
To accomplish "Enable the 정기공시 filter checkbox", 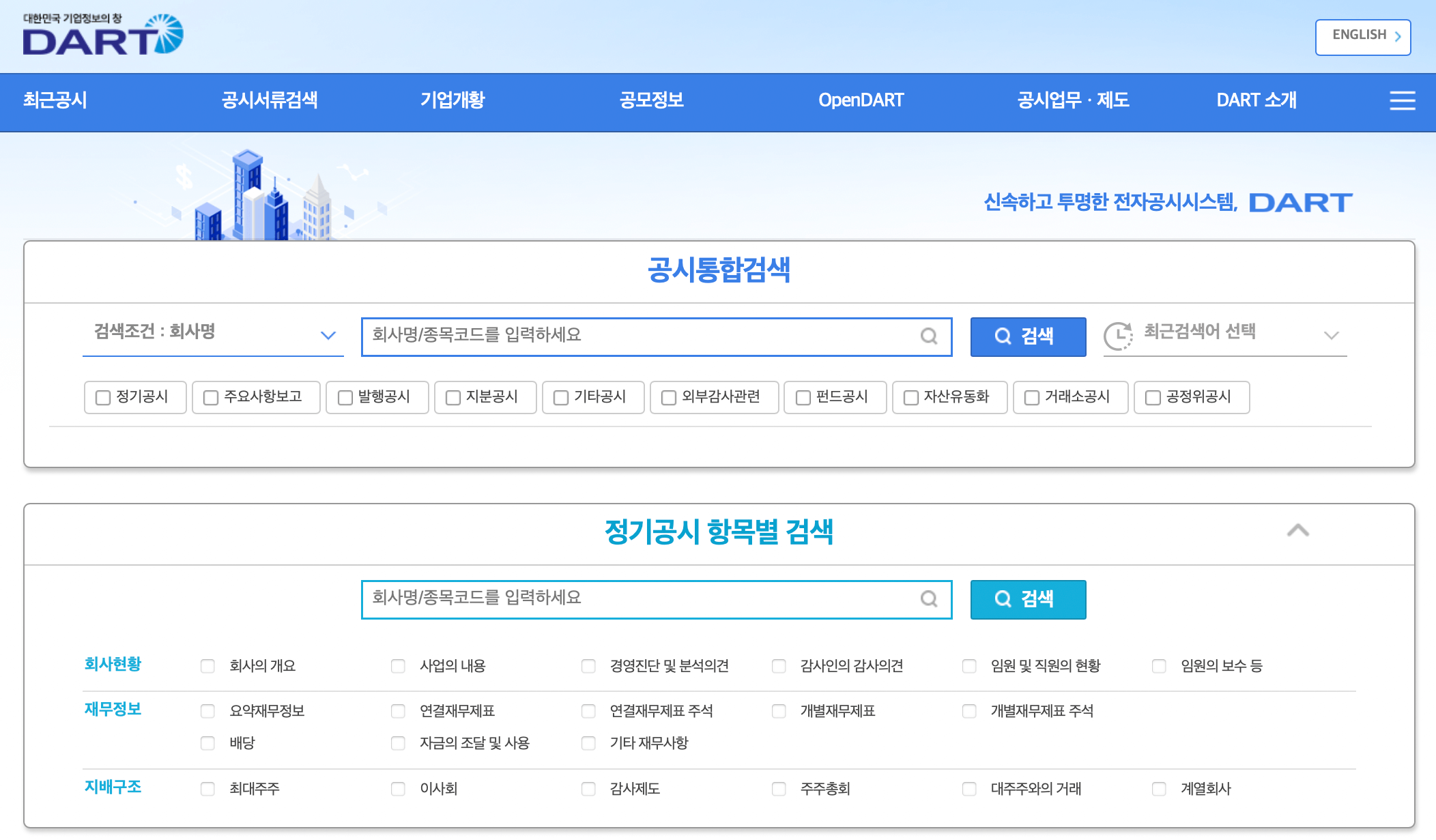I will 102,397.
